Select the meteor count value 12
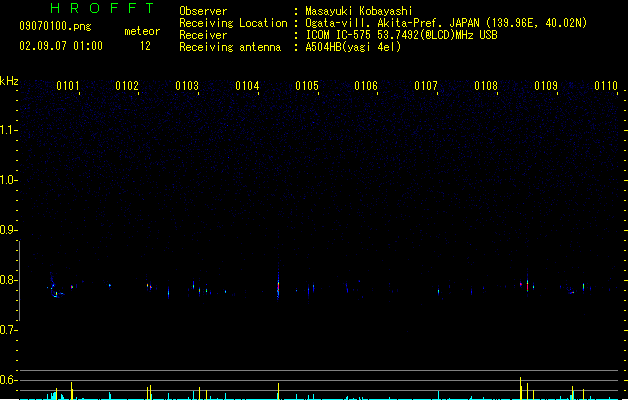The image size is (629, 400). (x=145, y=46)
